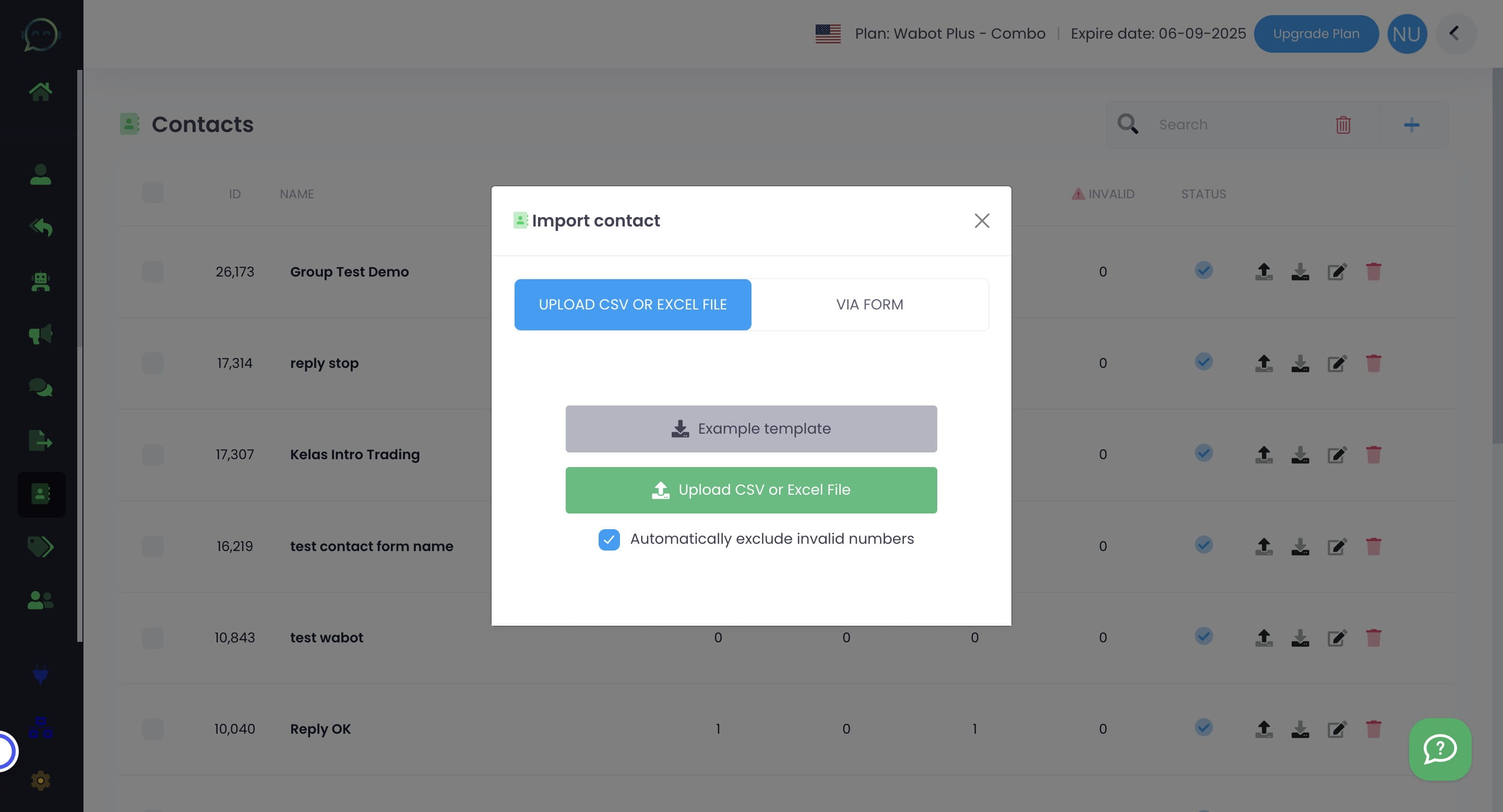1503x812 pixels.
Task: Open the NU user avatar menu
Action: (1407, 33)
